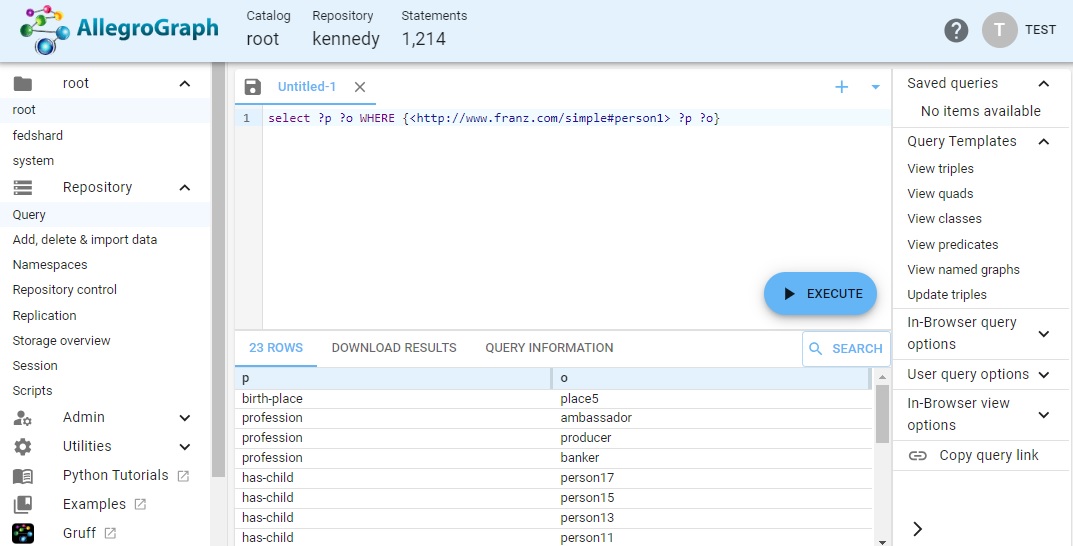1073x546 pixels.
Task: Collapse the Saved queries section
Action: (1043, 84)
